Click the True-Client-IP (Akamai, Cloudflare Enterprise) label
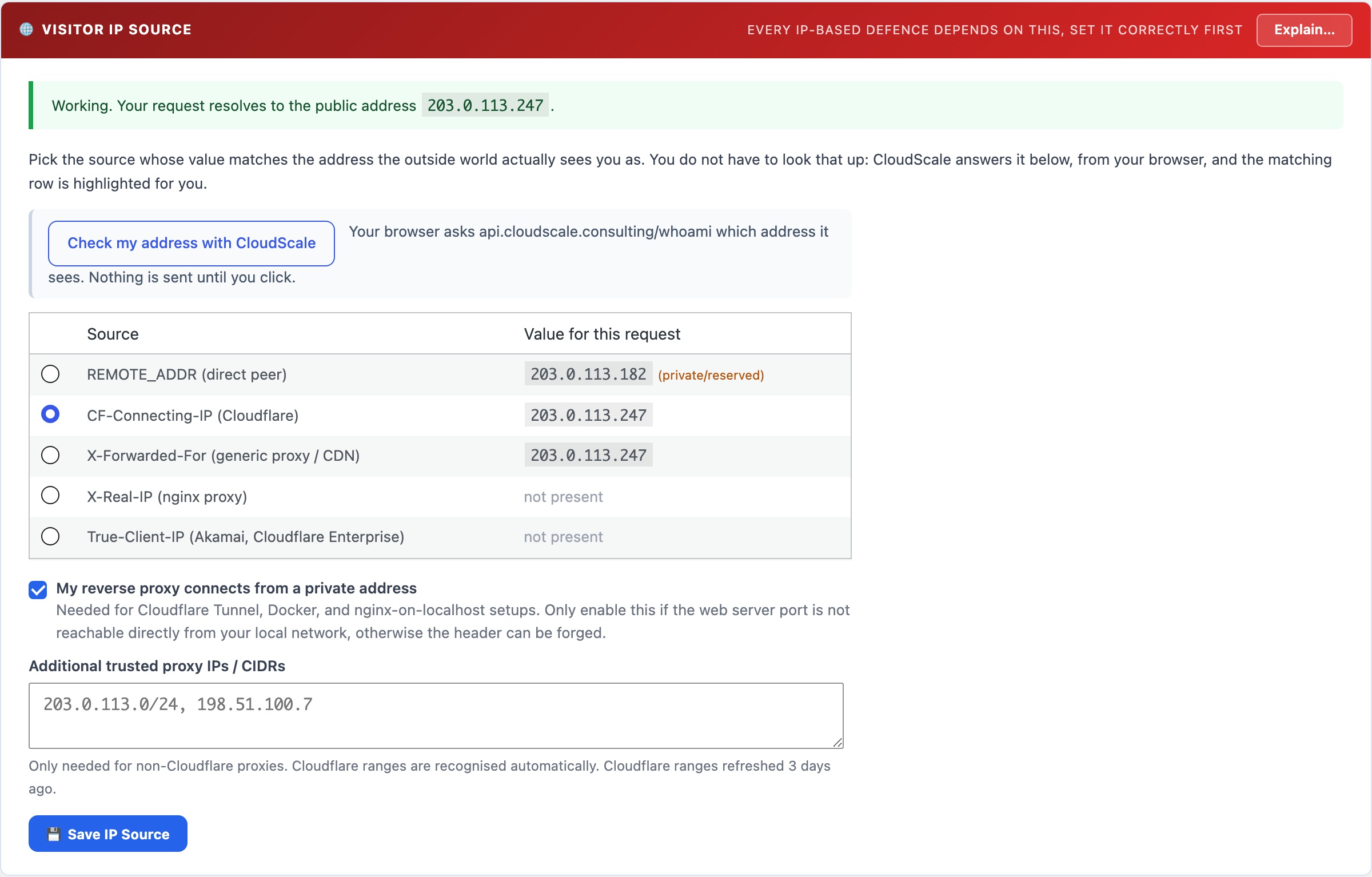Image resolution: width=1372 pixels, height=877 pixels. 245,537
